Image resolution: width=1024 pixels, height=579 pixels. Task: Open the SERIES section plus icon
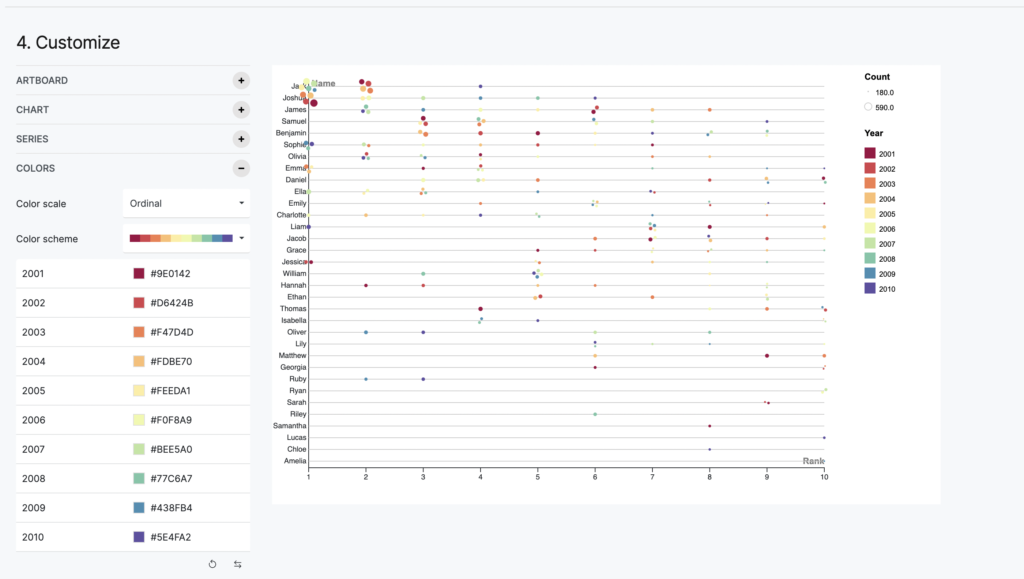tap(241, 139)
